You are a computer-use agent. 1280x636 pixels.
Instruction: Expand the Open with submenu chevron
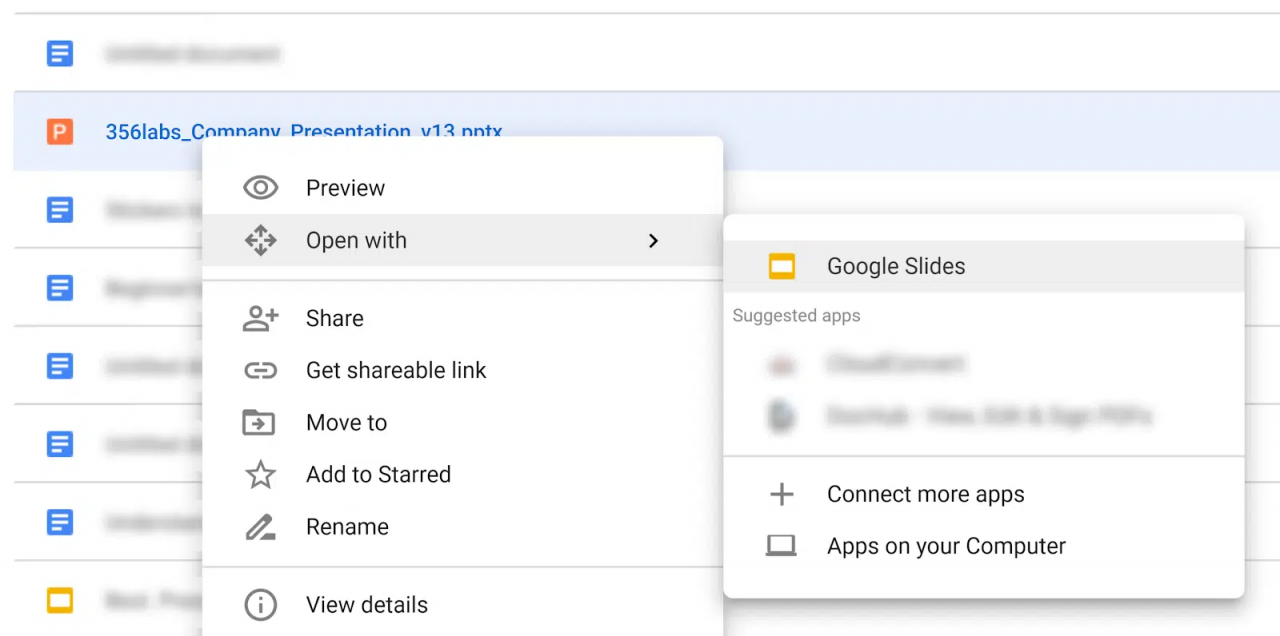click(653, 240)
